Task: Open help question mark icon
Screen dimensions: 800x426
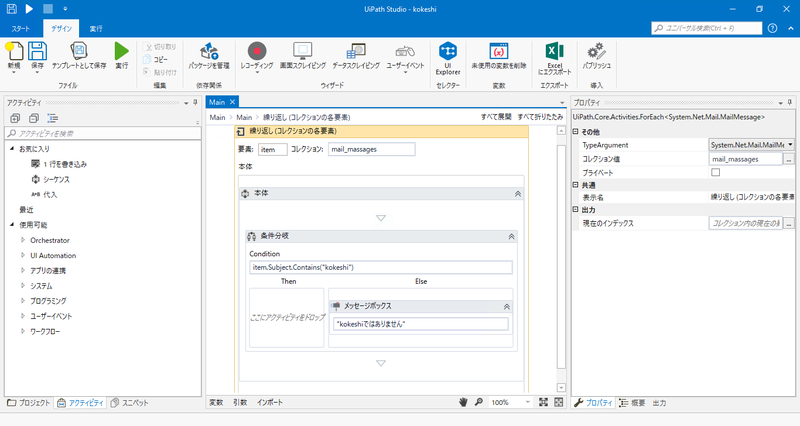Action: click(772, 28)
